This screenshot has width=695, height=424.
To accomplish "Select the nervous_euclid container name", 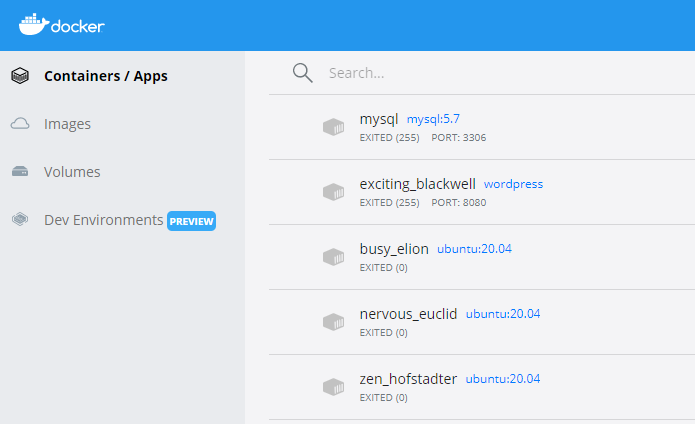I will [408, 314].
